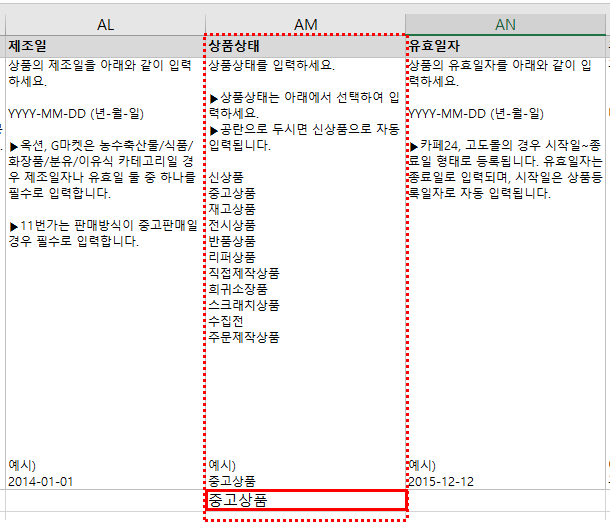Click 직접제작상품 in the status list
Viewport: 610px width, 522px height.
tap(244, 273)
